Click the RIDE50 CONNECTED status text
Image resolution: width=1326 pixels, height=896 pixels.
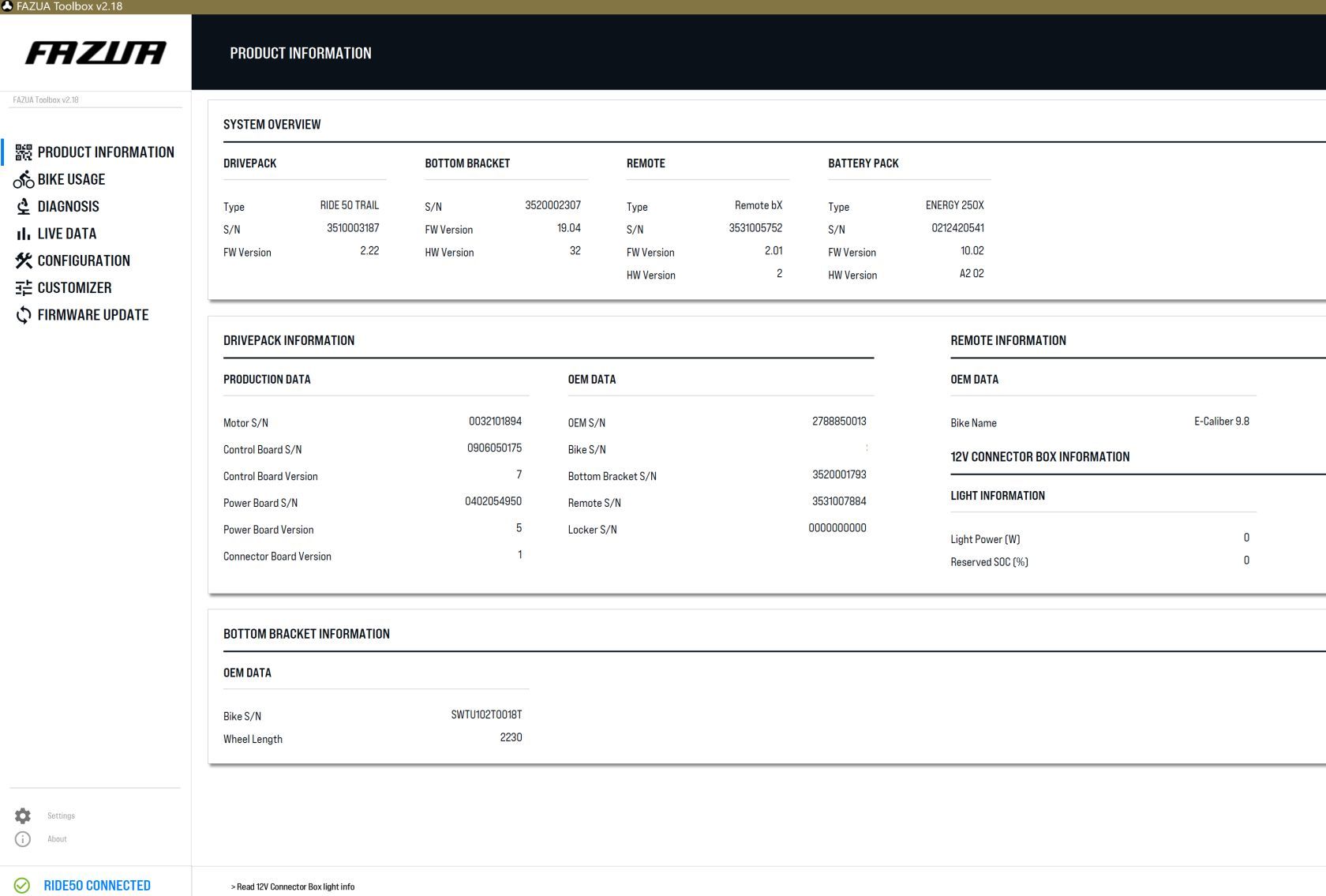(97, 886)
